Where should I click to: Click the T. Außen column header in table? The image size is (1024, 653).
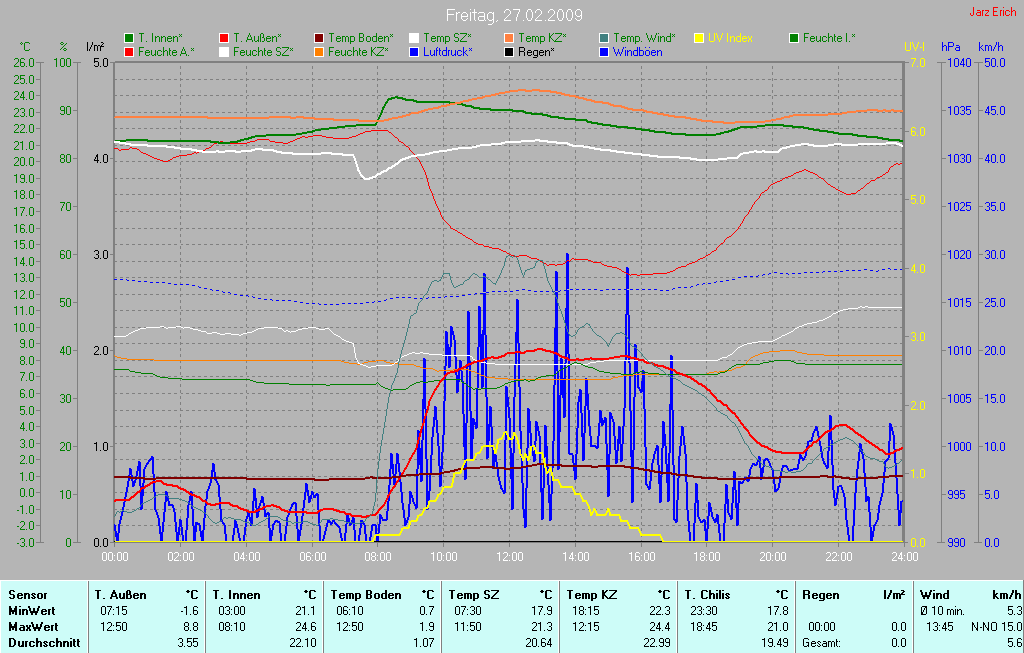tap(122, 595)
